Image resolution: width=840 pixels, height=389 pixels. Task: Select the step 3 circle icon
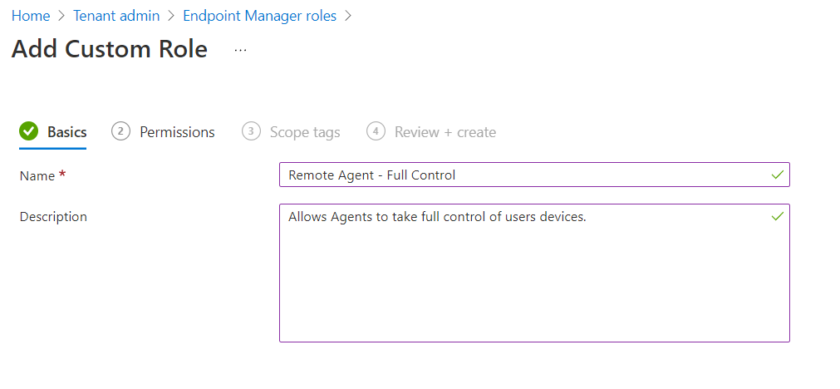(251, 131)
